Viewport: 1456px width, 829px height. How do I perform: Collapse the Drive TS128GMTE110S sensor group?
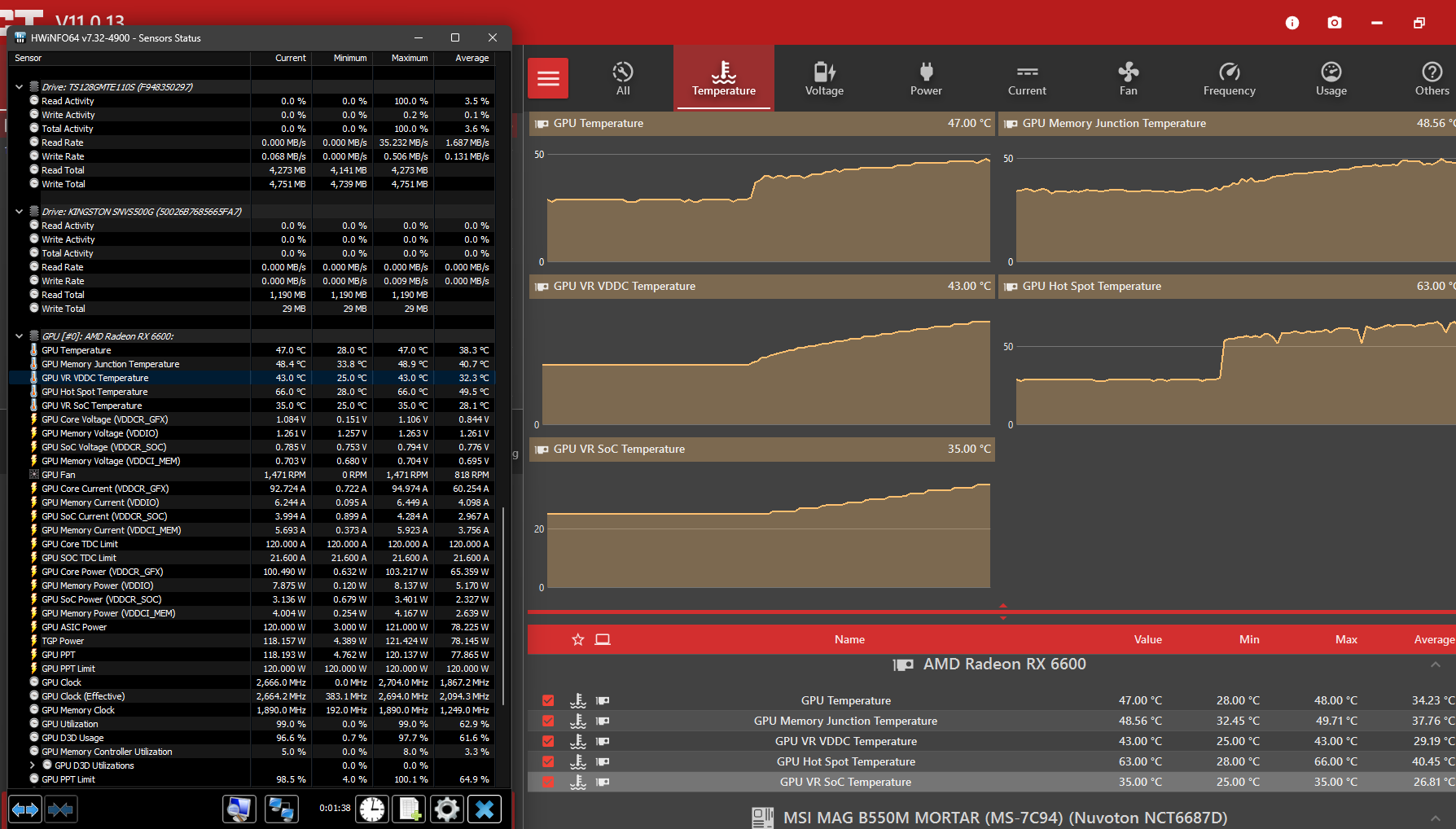coord(19,87)
